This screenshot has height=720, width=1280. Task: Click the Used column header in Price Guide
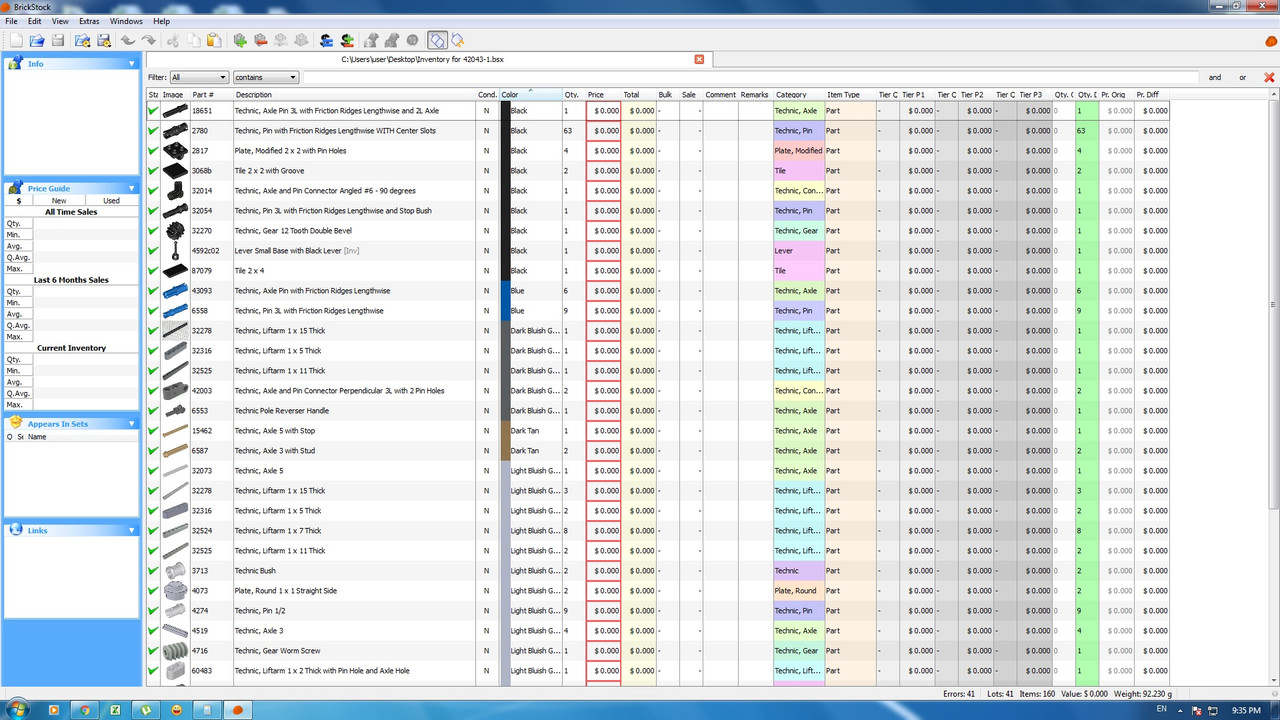[111, 201]
